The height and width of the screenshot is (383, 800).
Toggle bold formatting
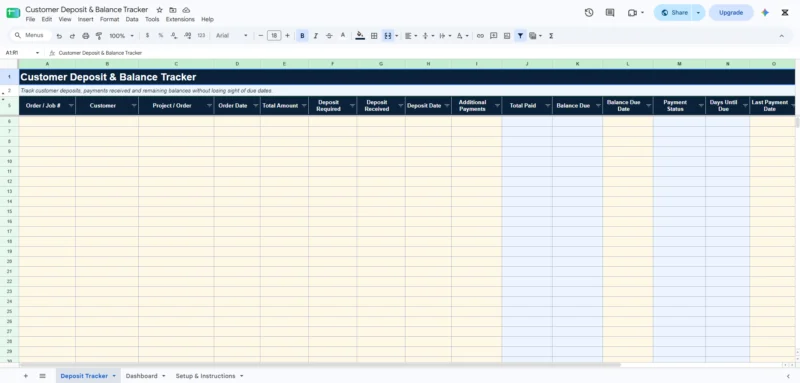[x=302, y=36]
